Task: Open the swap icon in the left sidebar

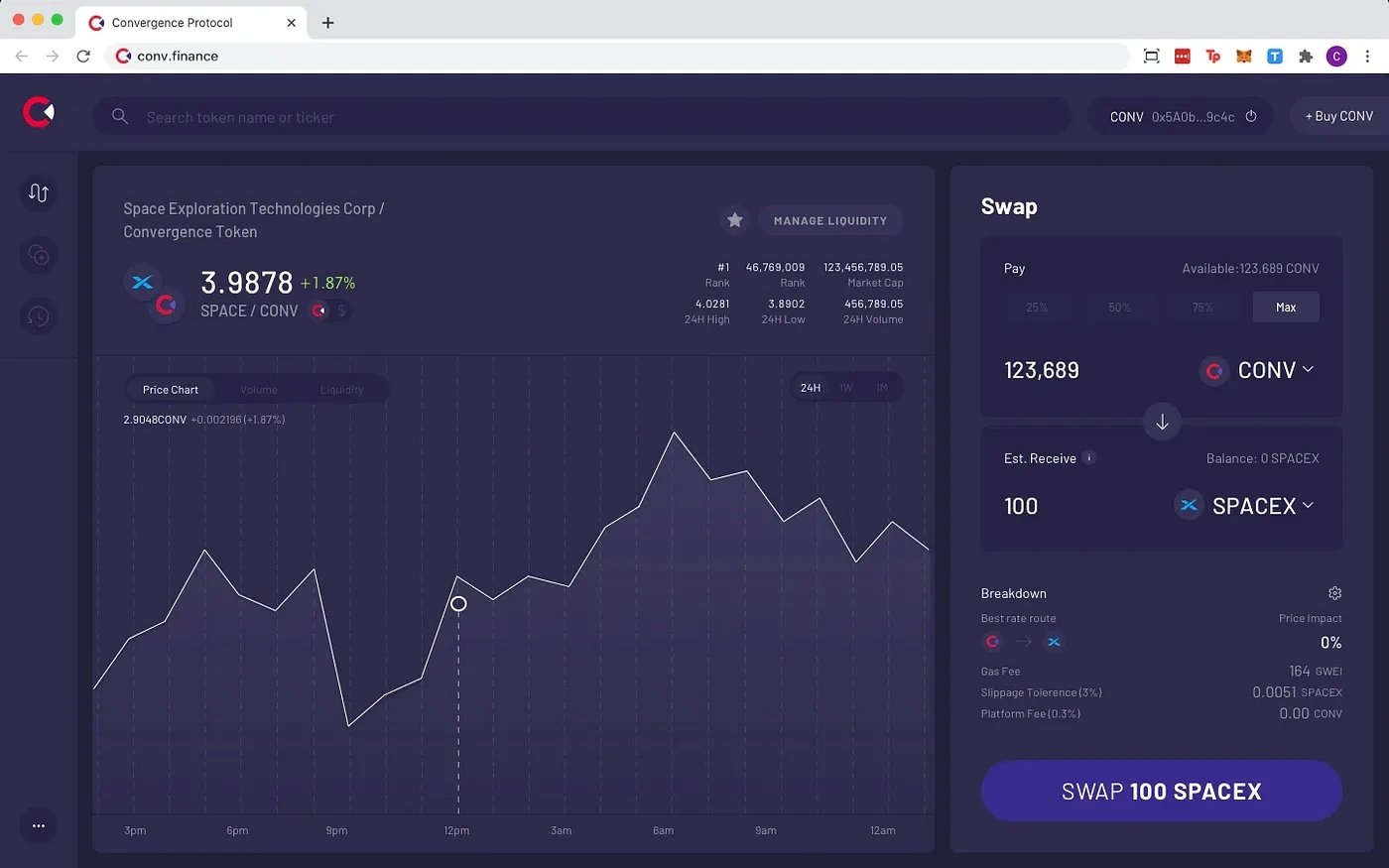Action: (39, 192)
